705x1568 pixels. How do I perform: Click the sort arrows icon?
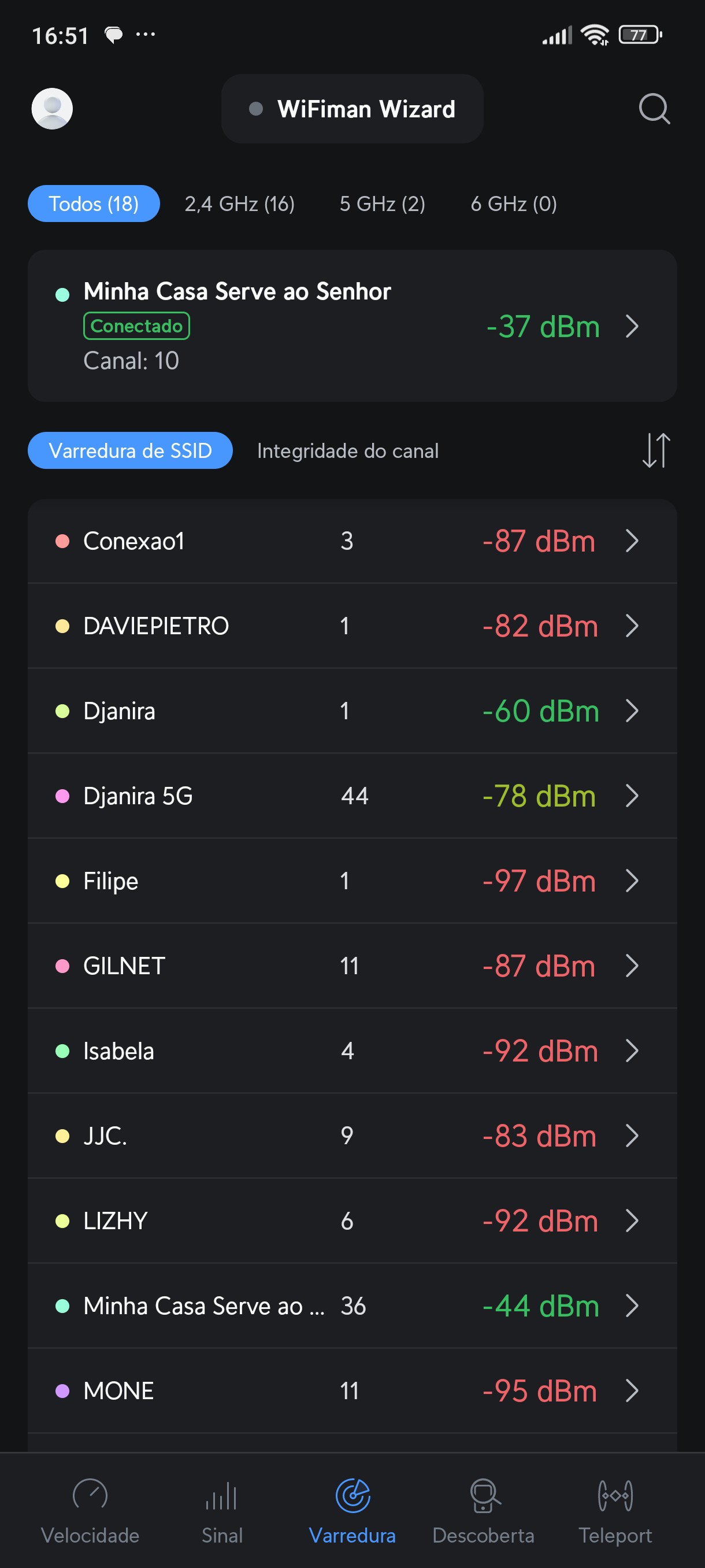[x=656, y=450]
